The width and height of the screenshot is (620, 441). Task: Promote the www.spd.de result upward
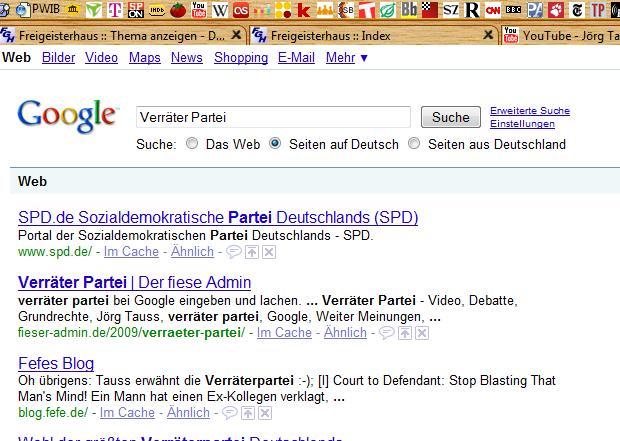tap(252, 252)
